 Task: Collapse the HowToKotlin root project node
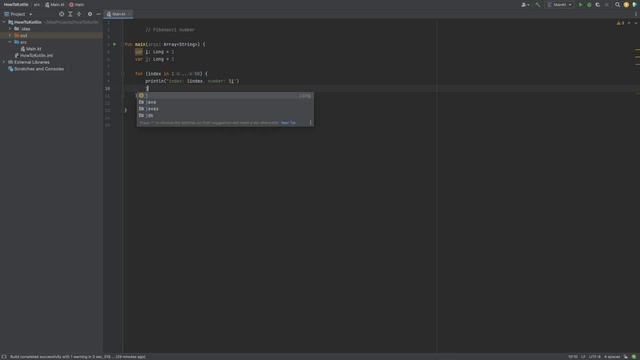tap(4, 22)
